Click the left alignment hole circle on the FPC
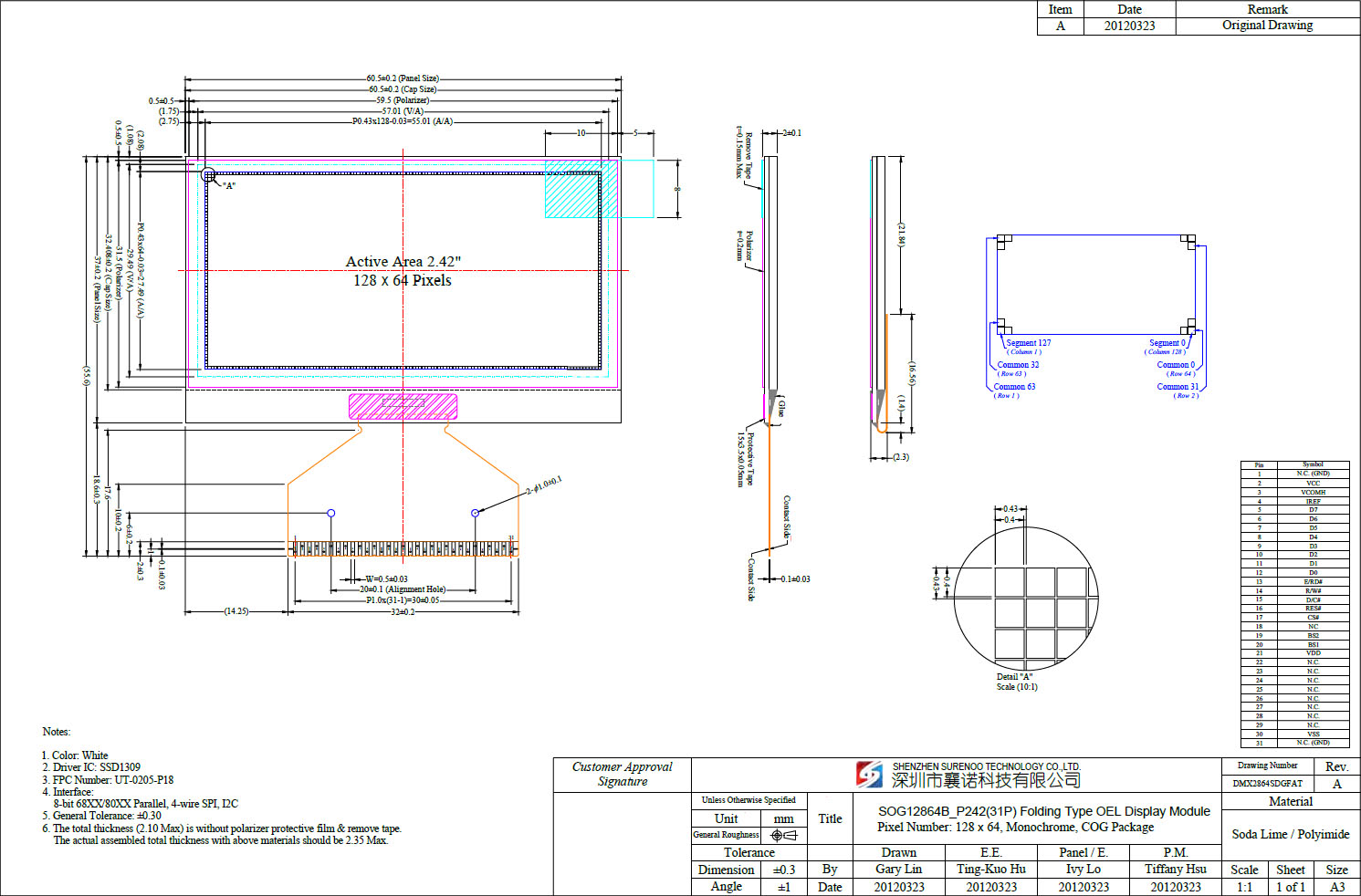1361x896 pixels. 331,513
